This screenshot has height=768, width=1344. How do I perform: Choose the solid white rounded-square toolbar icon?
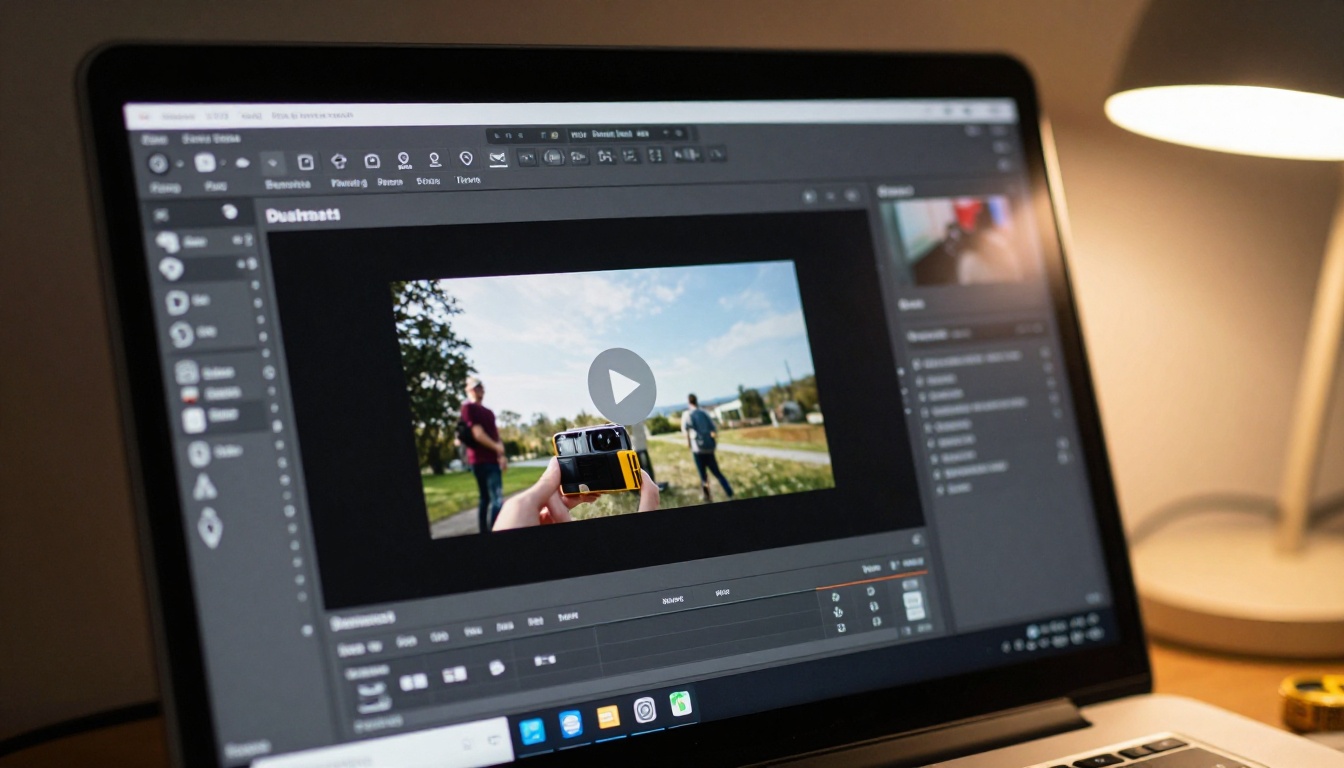pyautogui.click(x=205, y=163)
